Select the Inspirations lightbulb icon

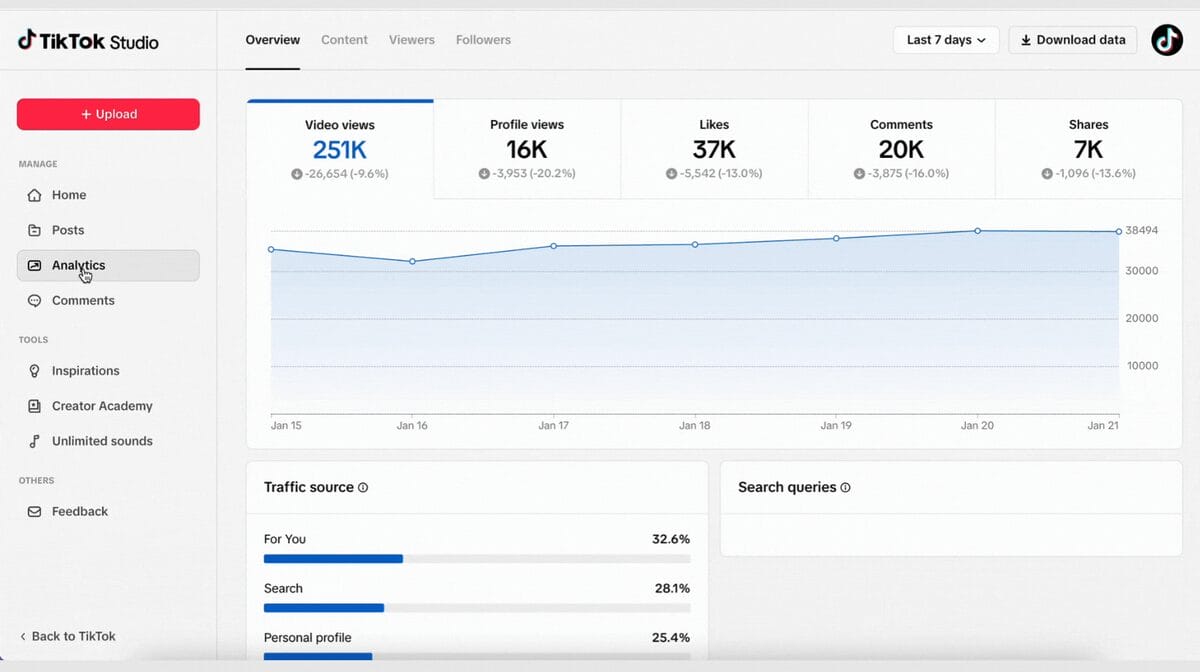(33, 370)
